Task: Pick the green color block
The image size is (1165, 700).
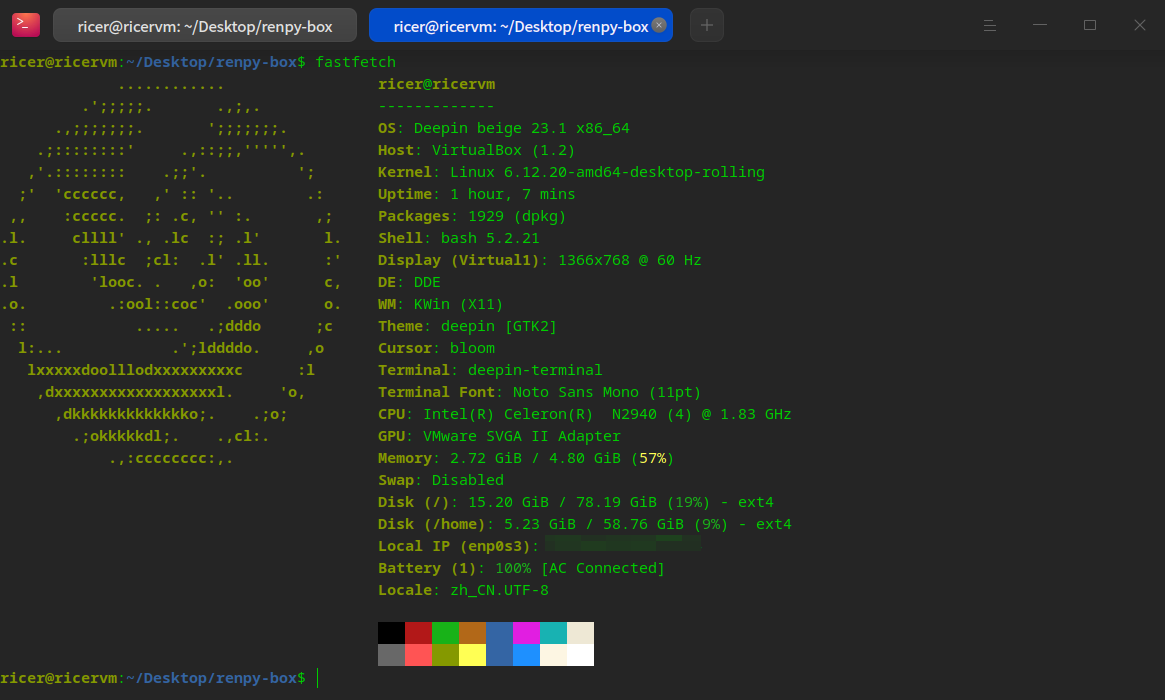Action: tap(445, 633)
